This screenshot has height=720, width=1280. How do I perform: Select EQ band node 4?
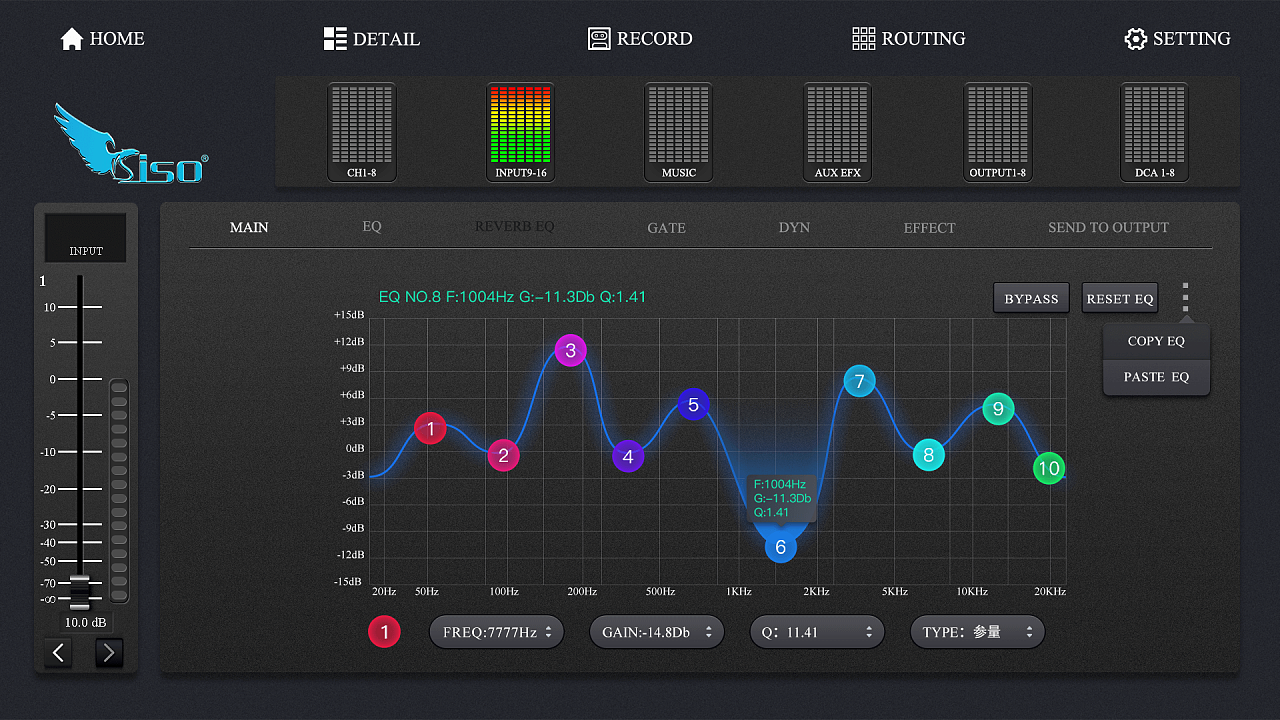point(628,456)
